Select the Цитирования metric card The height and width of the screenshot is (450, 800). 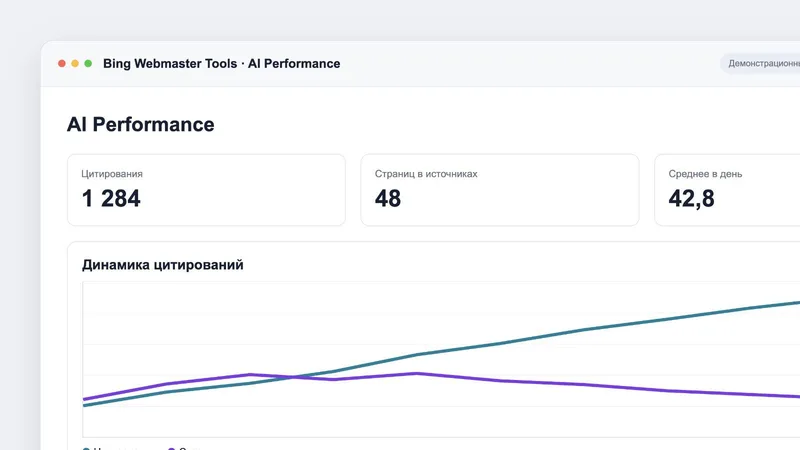pyautogui.click(x=206, y=190)
